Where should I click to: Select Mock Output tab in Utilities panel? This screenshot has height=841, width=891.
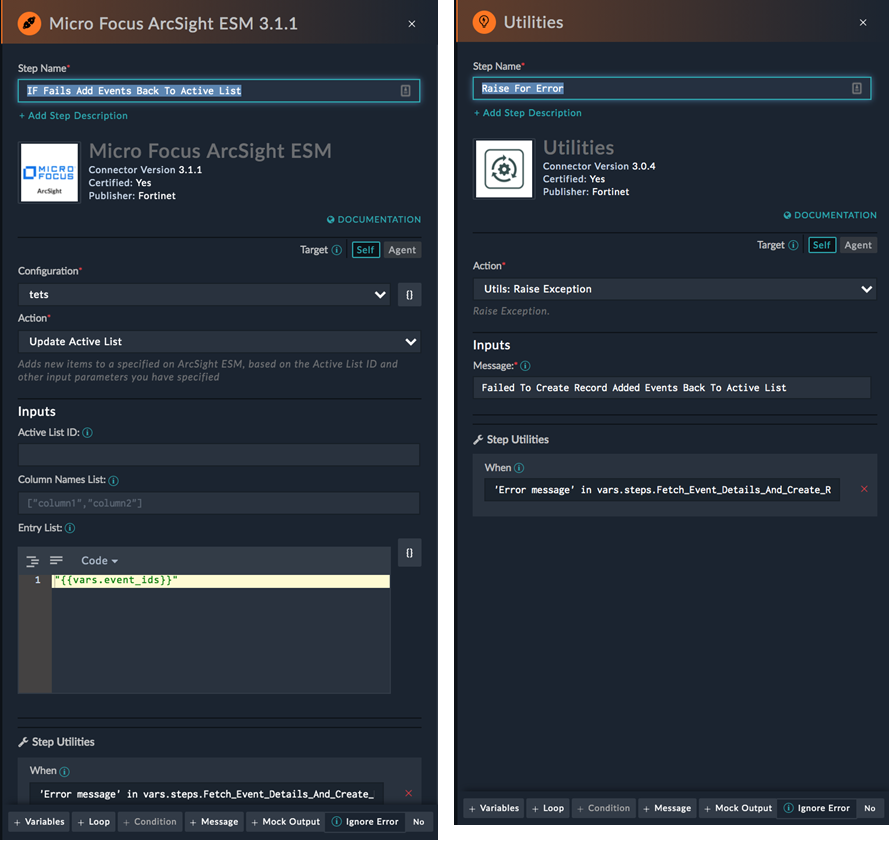(737, 808)
